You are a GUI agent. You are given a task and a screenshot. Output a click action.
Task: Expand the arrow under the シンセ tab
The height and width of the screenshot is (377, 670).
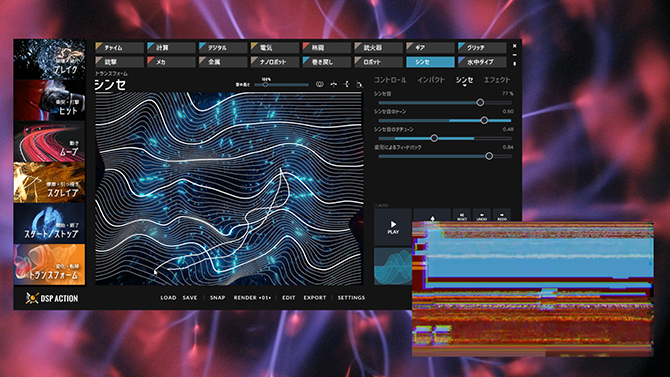pos(464,86)
